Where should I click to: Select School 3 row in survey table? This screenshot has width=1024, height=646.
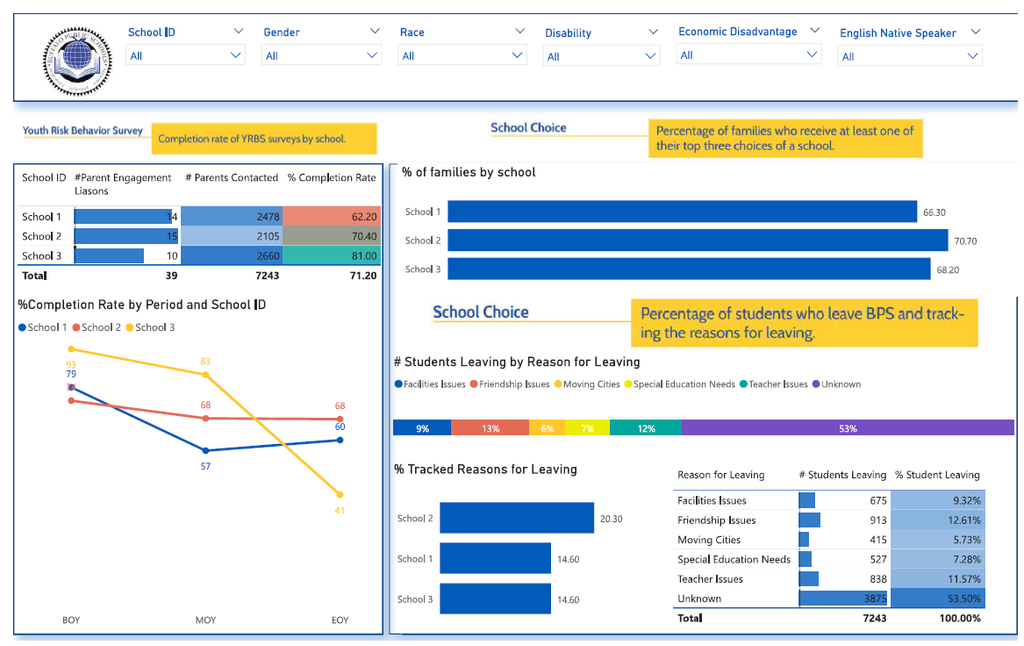[x=199, y=255]
